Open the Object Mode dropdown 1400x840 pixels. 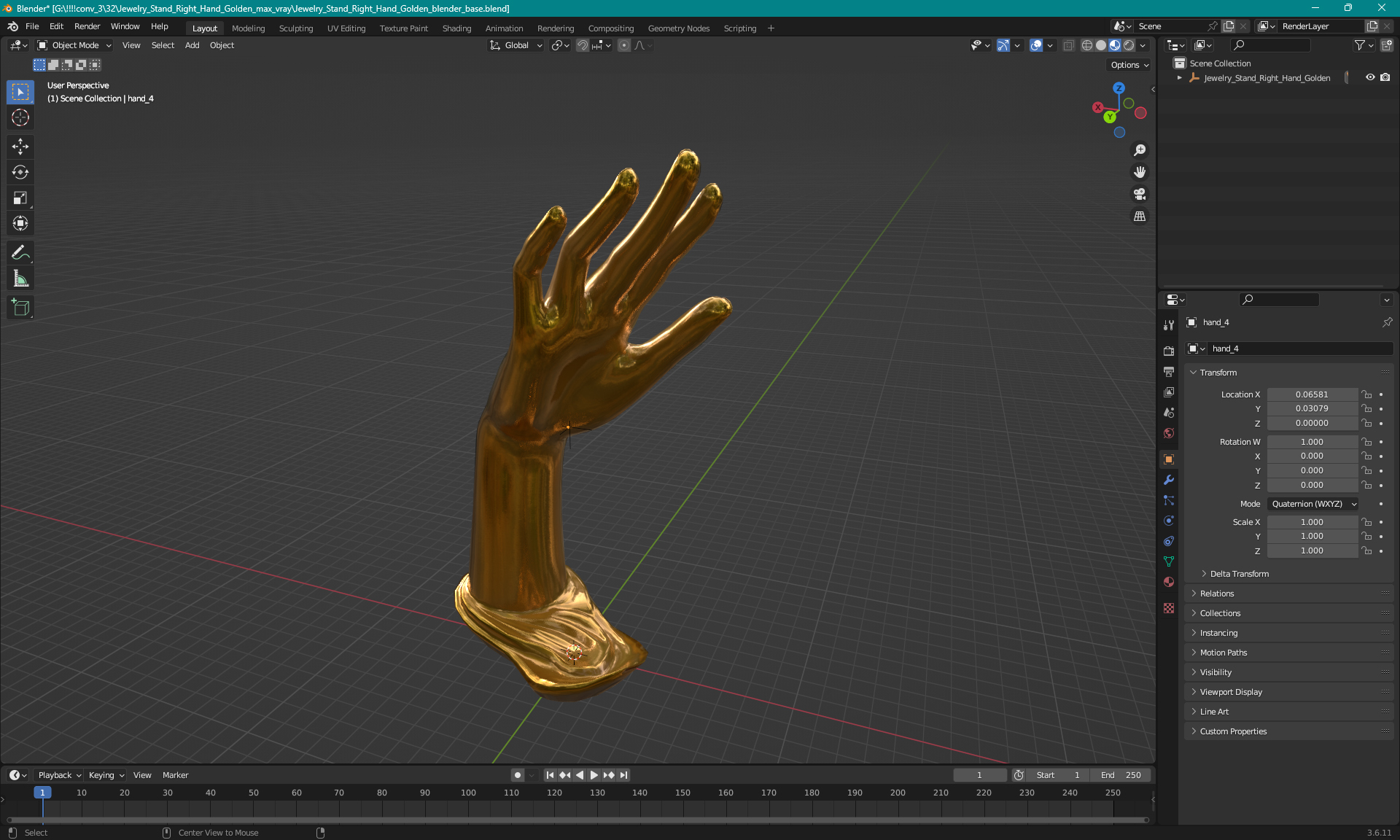coord(74,45)
